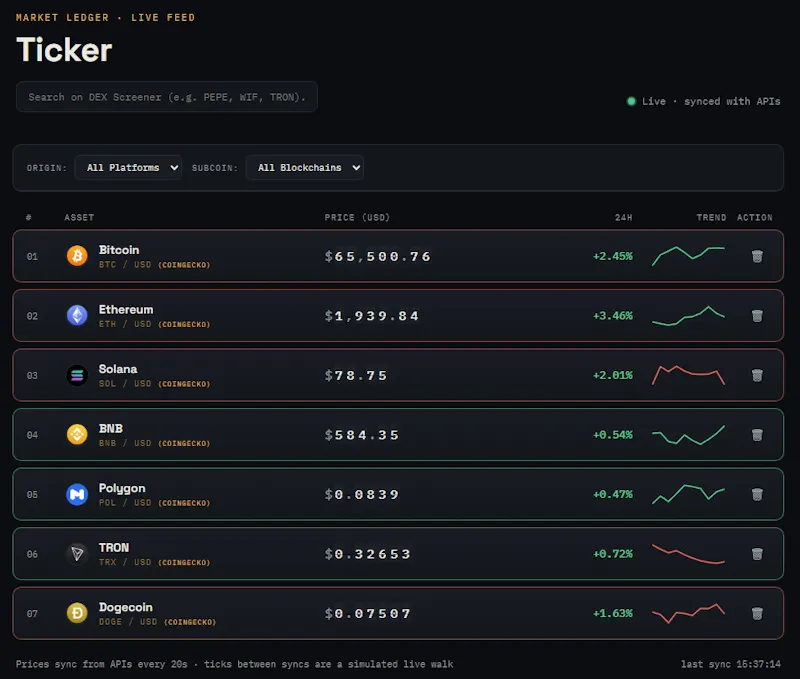Image resolution: width=800 pixels, height=679 pixels.
Task: Click BNB price $584.35
Action: [362, 435]
